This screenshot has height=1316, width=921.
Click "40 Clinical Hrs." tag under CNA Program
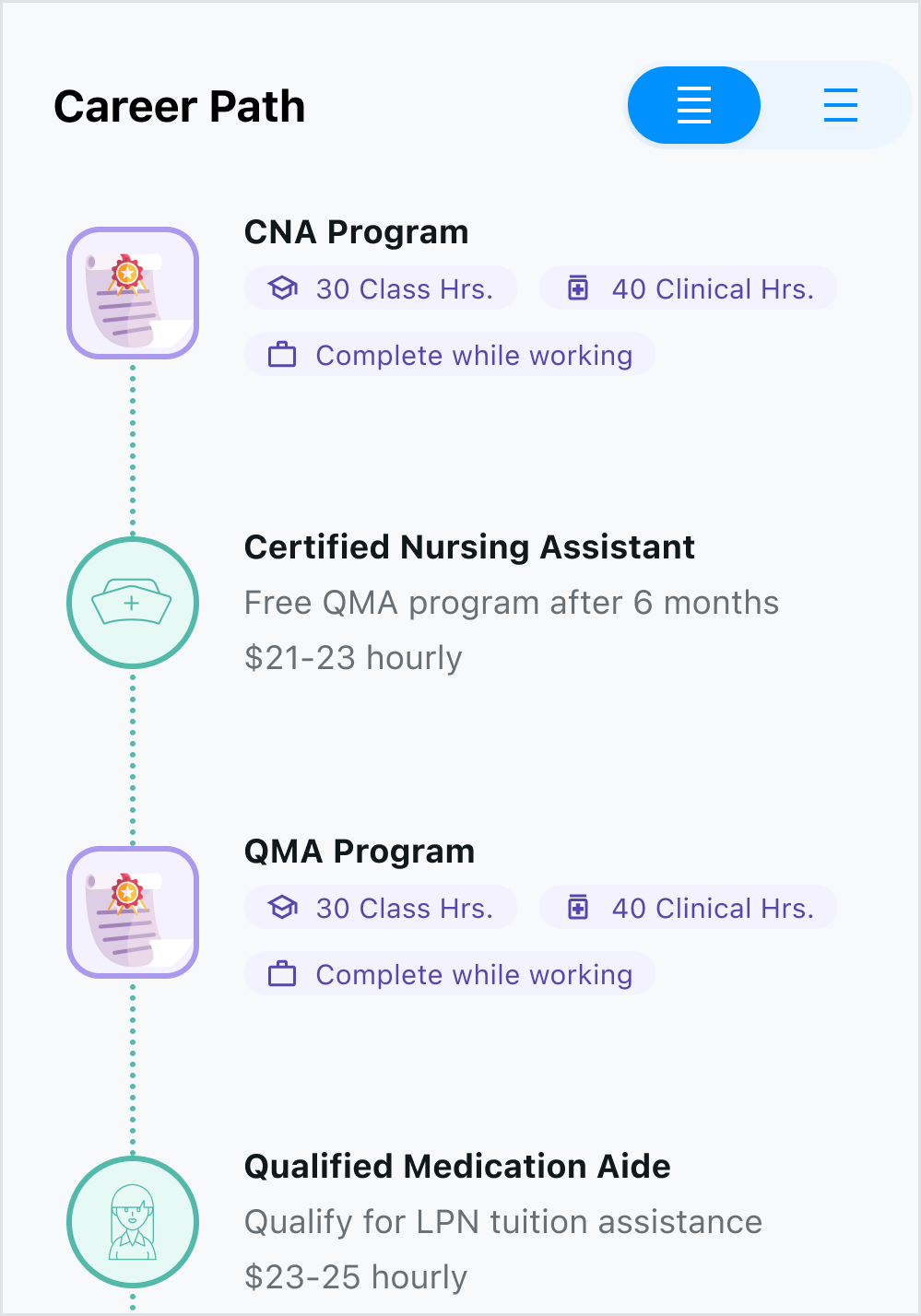coord(690,288)
